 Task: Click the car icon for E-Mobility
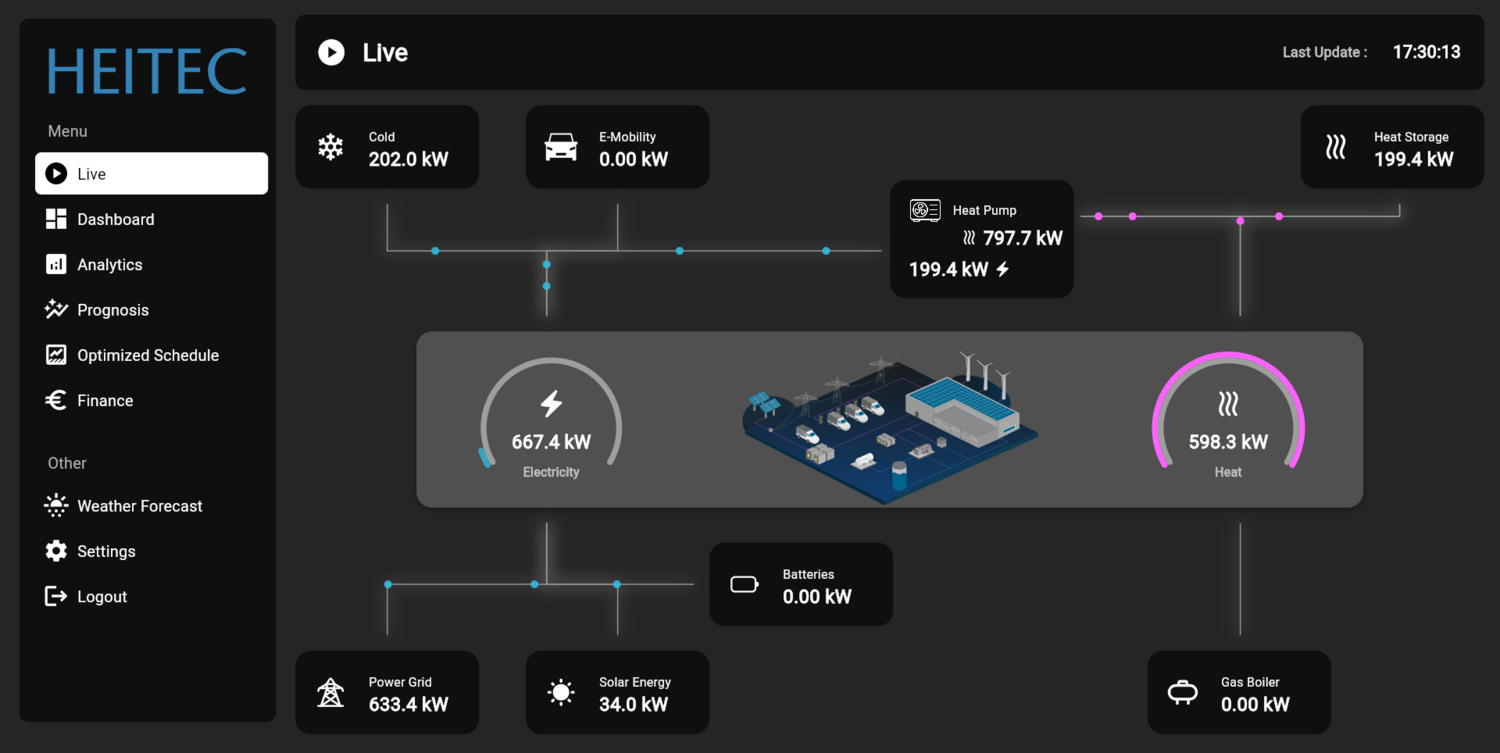(x=561, y=147)
